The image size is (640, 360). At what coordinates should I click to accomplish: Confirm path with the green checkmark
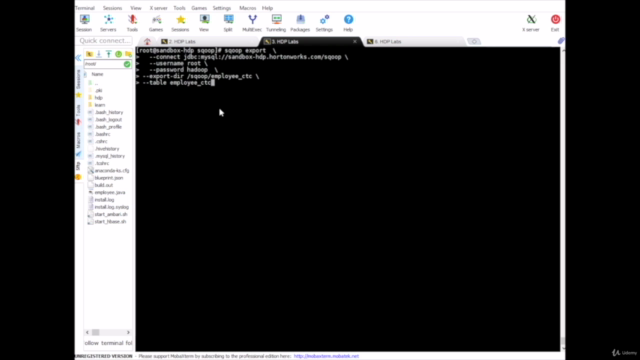pyautogui.click(x=127, y=64)
